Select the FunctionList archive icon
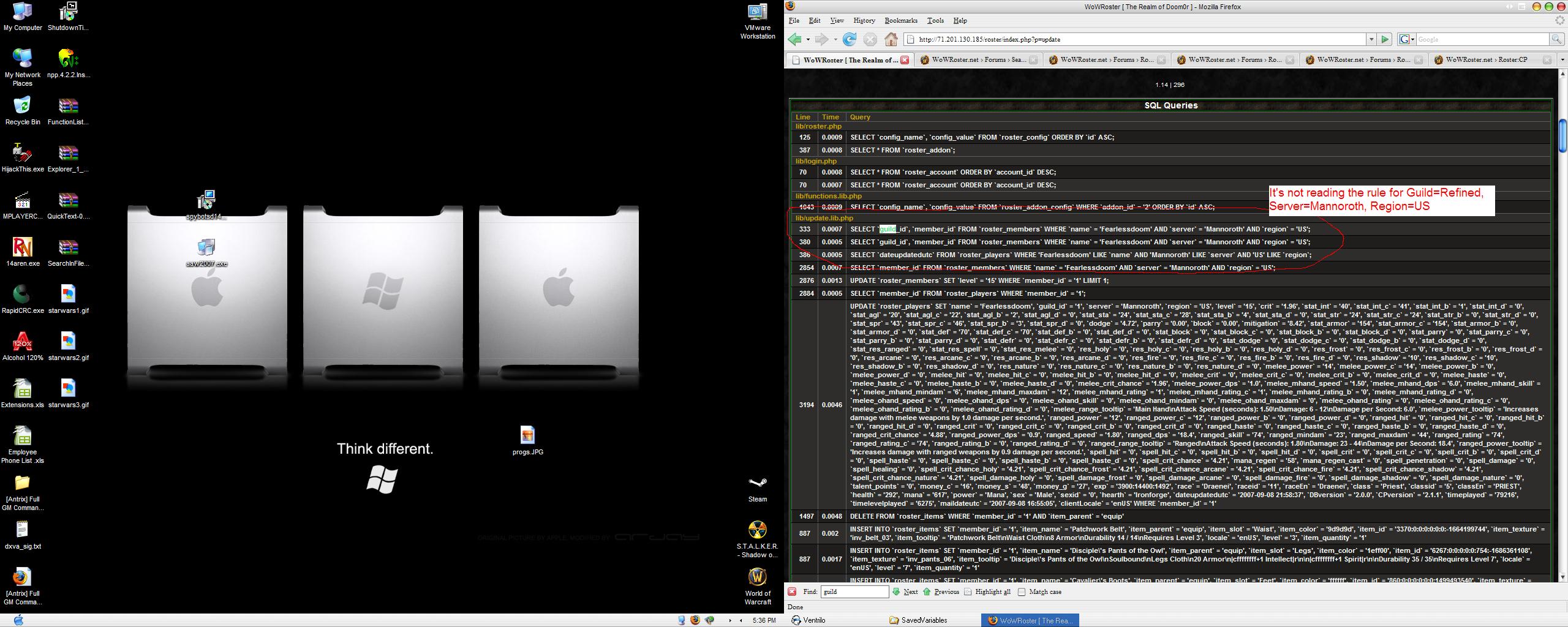 (68, 111)
